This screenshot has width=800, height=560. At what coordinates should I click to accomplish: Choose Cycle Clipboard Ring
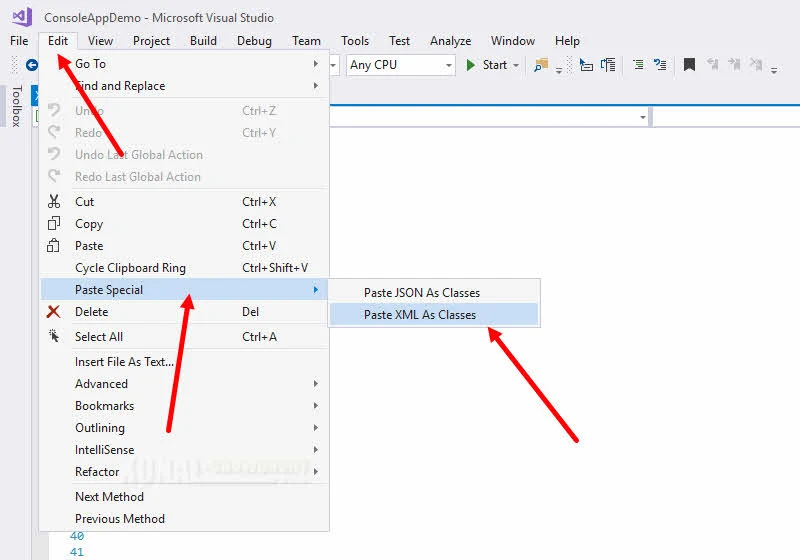coord(184,268)
